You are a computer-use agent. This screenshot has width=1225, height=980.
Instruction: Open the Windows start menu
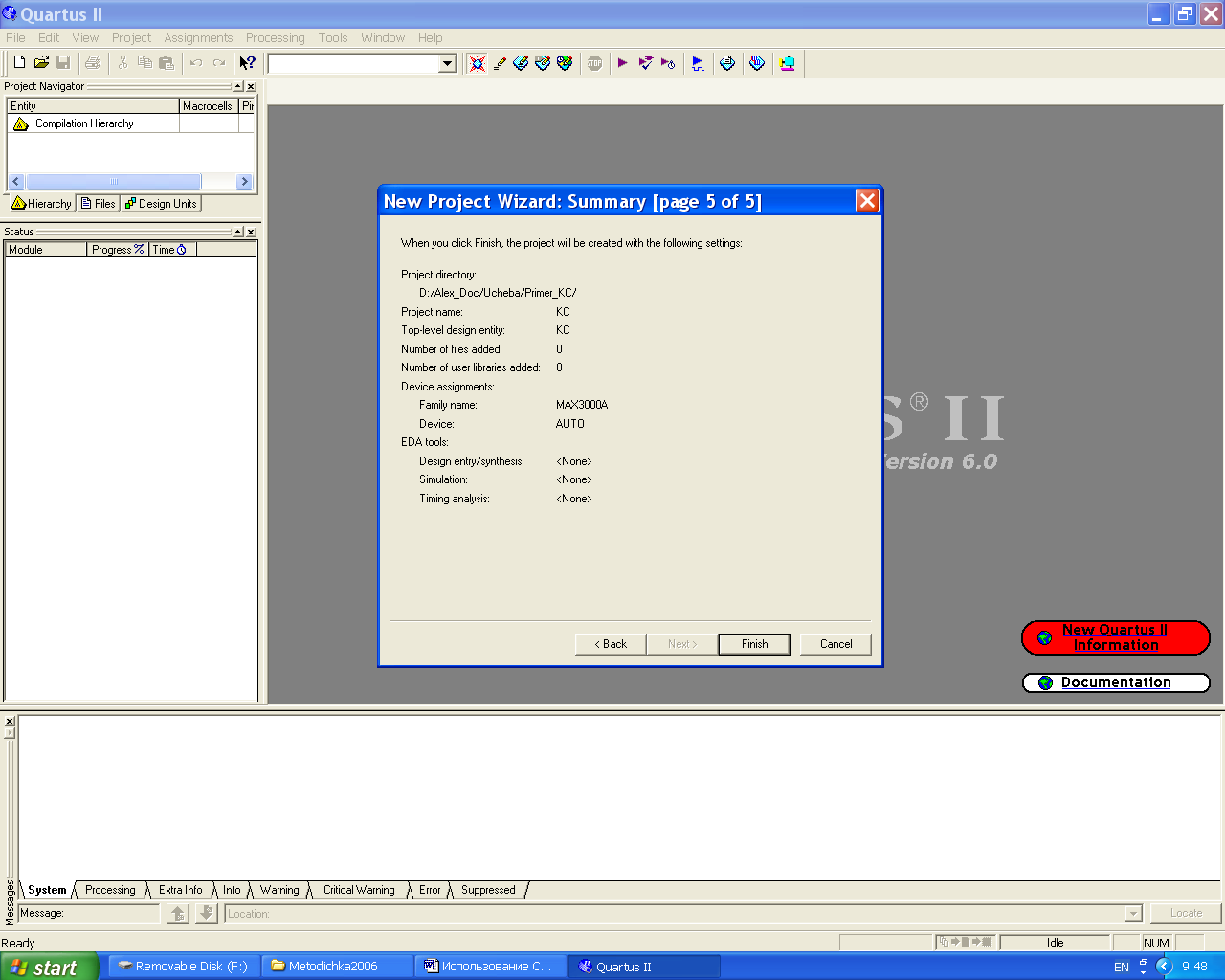pos(49,967)
